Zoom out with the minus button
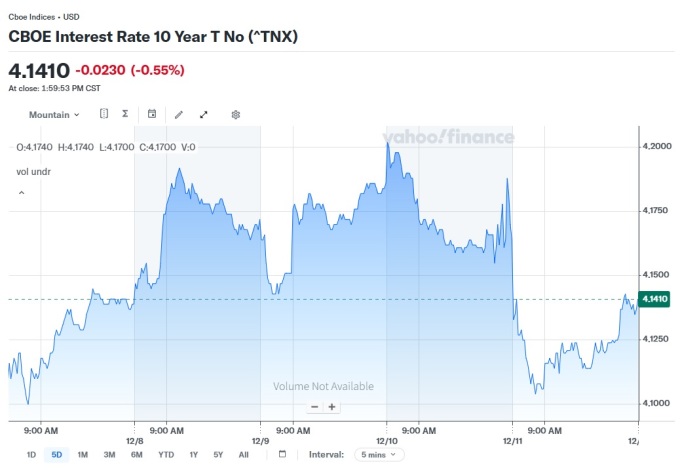Viewport: 680px width, 470px height. tap(314, 407)
